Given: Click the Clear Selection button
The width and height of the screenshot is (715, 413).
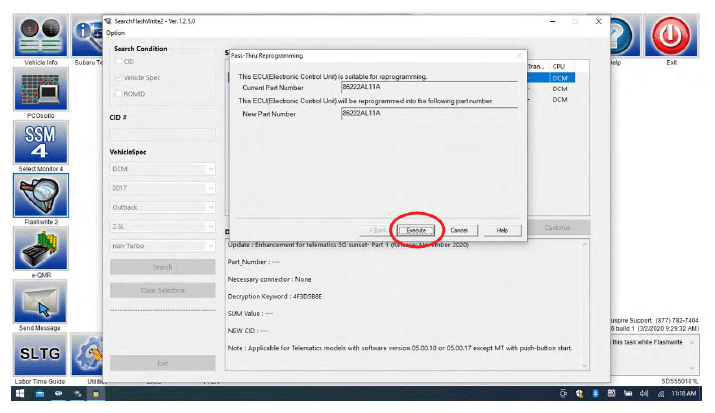Looking at the screenshot, I should tap(162, 290).
